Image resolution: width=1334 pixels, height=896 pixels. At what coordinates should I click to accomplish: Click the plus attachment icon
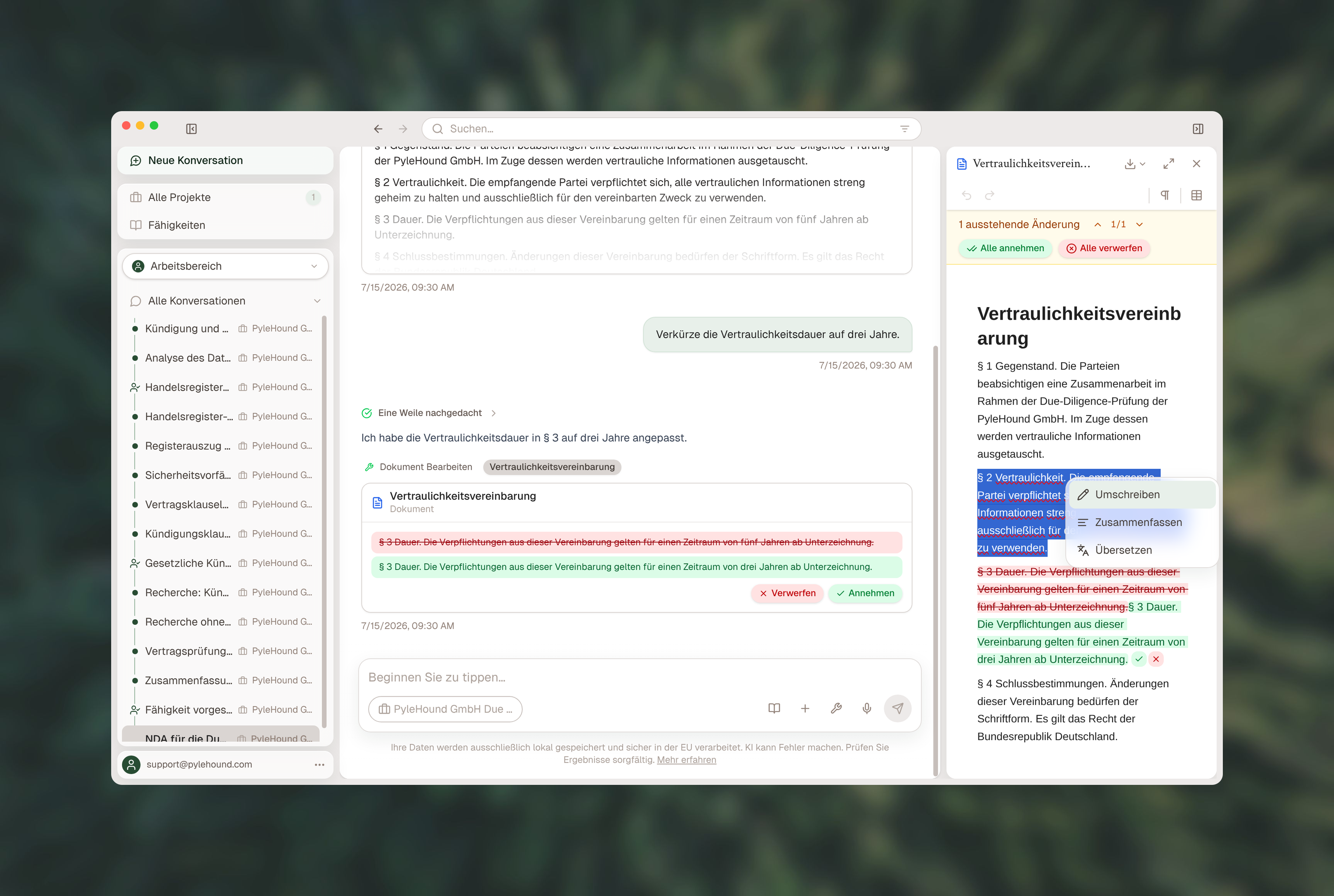pos(805,708)
